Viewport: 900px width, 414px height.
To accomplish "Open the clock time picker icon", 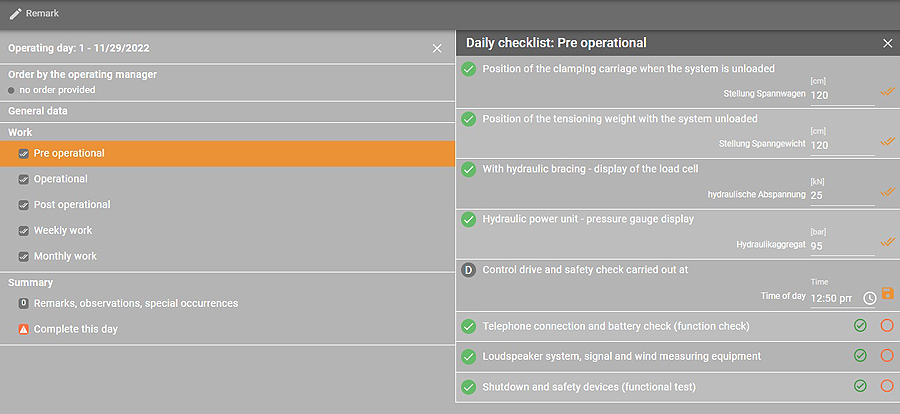I will point(870,297).
